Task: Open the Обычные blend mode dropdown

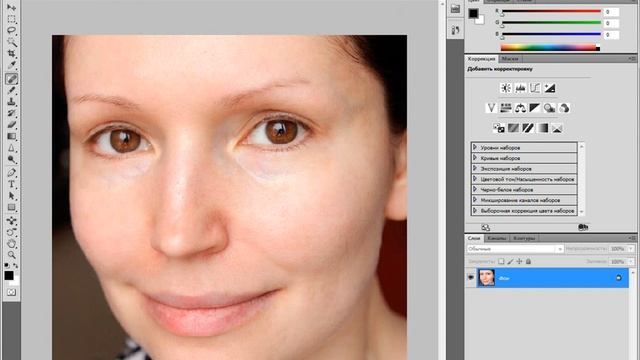Action: pos(515,249)
